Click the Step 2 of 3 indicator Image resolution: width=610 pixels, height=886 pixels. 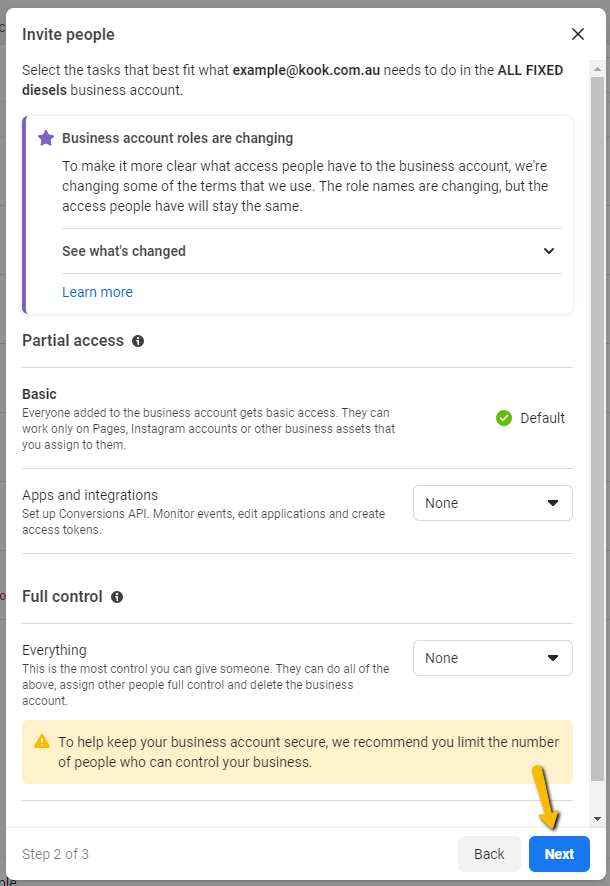click(55, 854)
